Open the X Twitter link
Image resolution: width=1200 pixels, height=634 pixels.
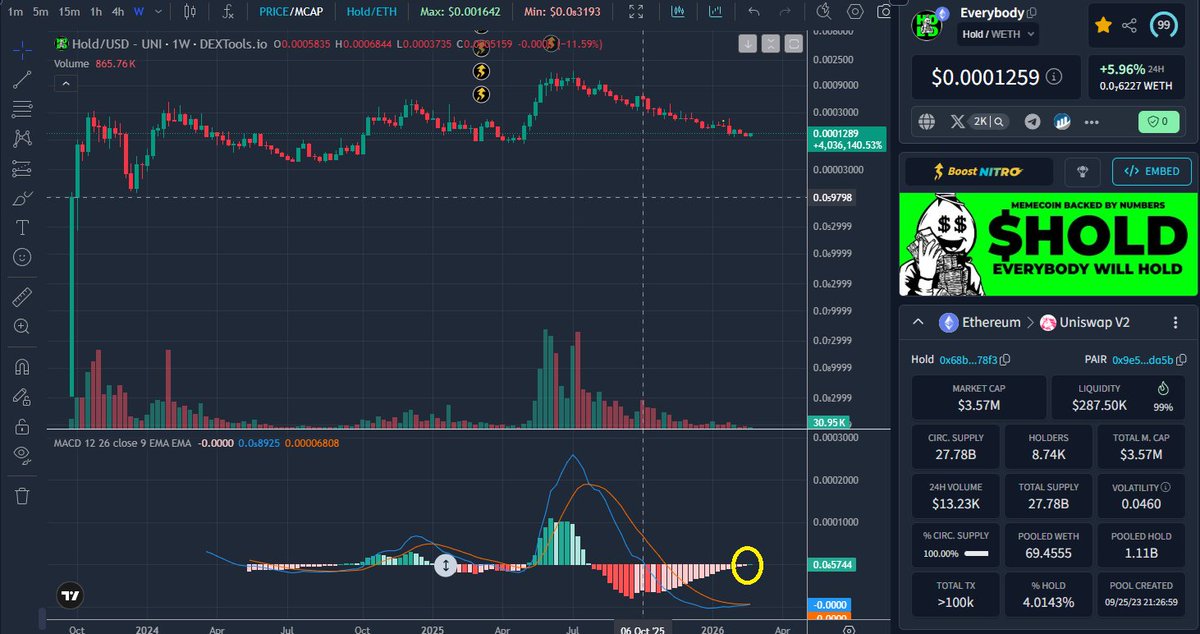point(957,121)
